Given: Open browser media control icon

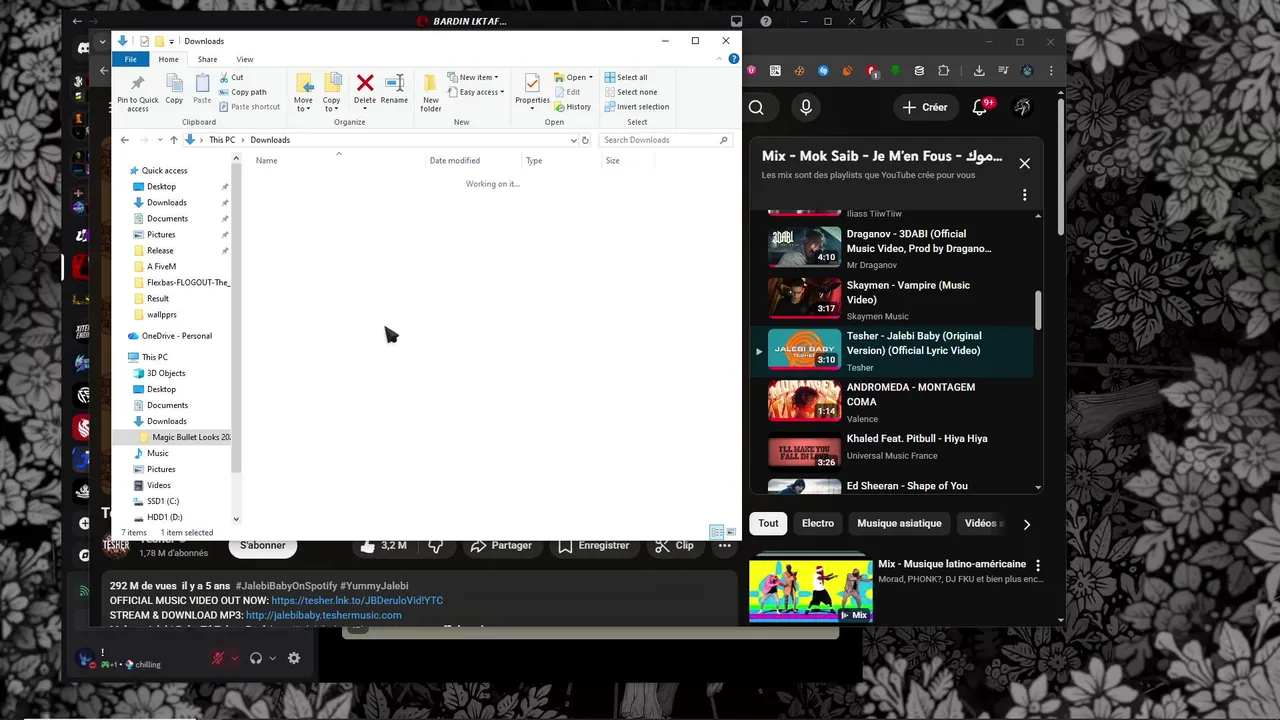Looking at the screenshot, I should (1003, 71).
